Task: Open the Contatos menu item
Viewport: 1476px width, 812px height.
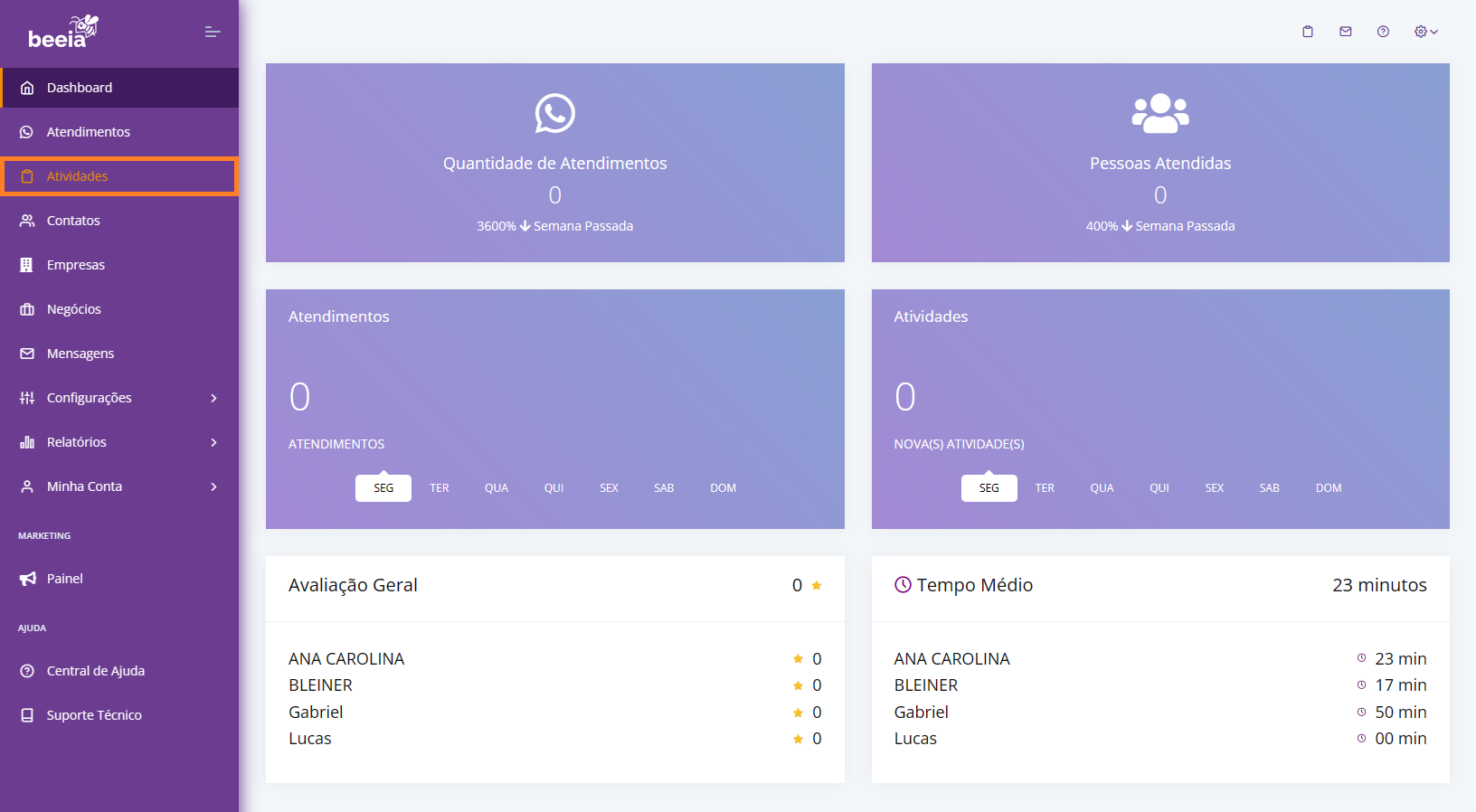Action: coord(119,221)
